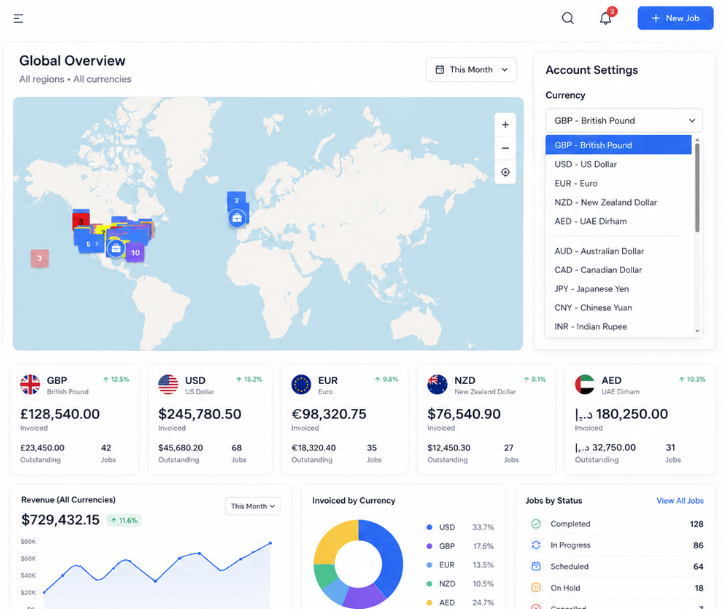Viewport: 724px width, 609px height.
Task: Click the EUR legend entry
Action: tap(460, 565)
